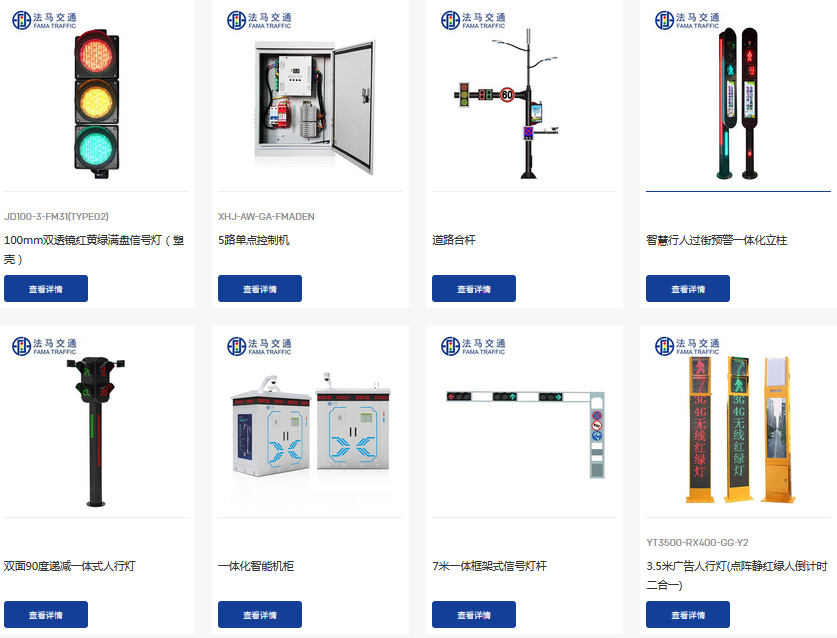Click 查看详情 under 一体化智能机柜
This screenshot has height=638, width=837.
tap(260, 615)
